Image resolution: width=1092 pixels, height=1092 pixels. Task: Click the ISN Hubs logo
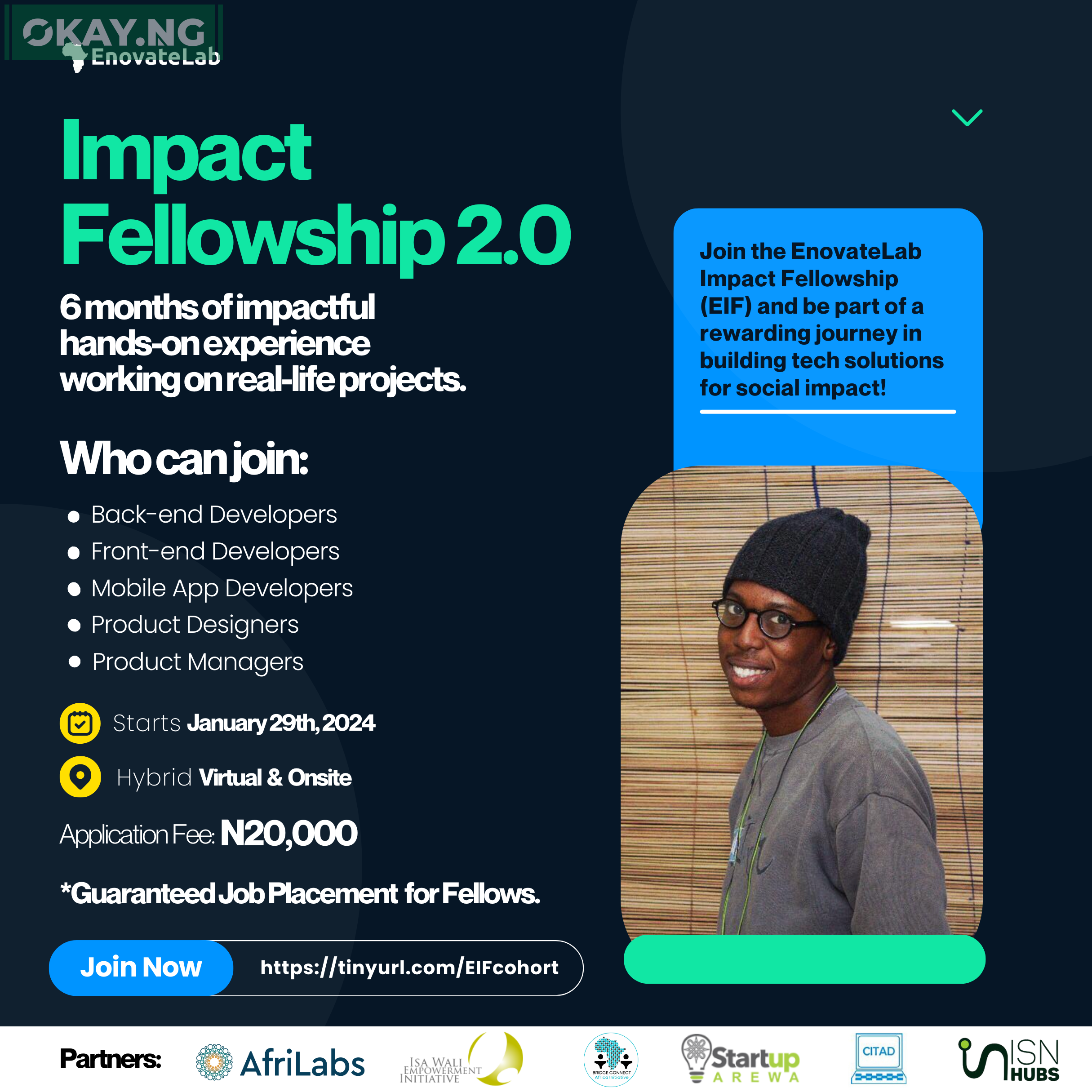[1008, 1060]
